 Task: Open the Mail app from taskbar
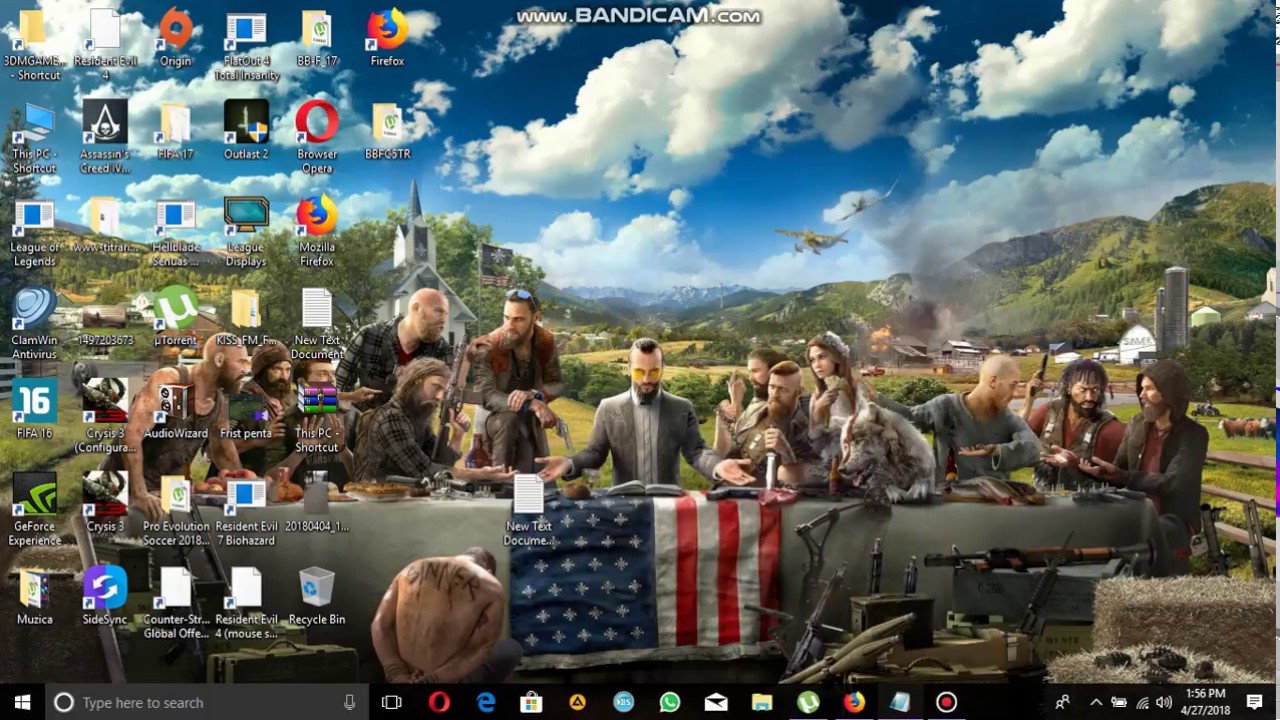[x=716, y=702]
